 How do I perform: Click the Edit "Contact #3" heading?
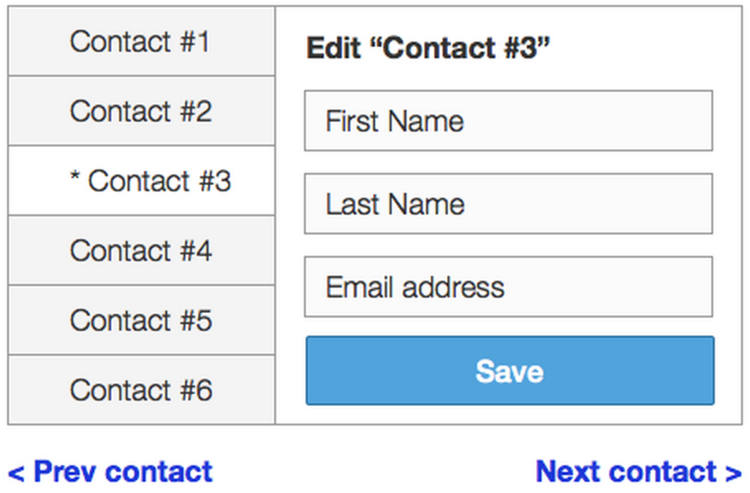click(x=429, y=47)
